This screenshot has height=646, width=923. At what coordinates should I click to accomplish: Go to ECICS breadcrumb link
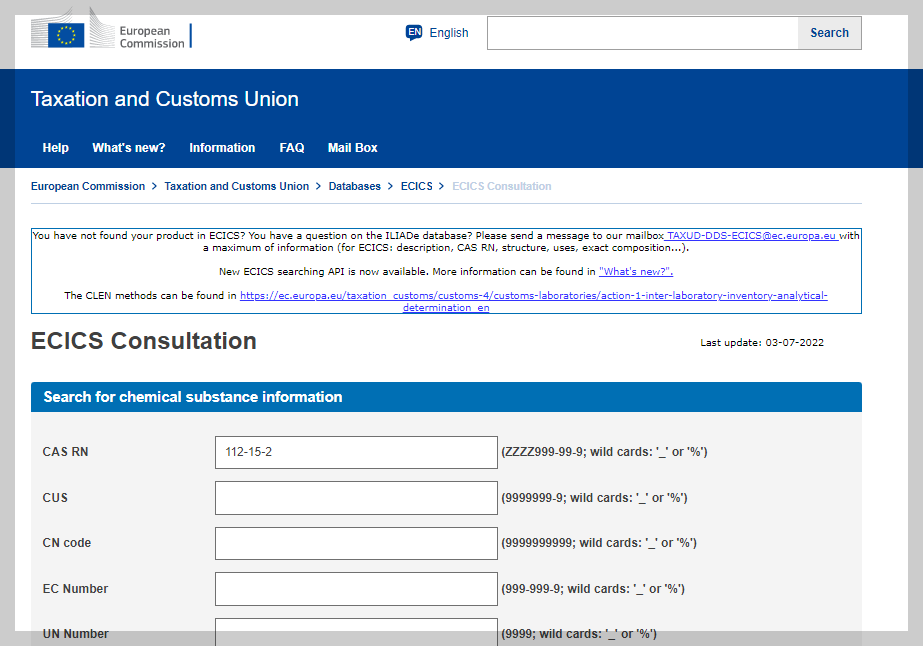416,186
